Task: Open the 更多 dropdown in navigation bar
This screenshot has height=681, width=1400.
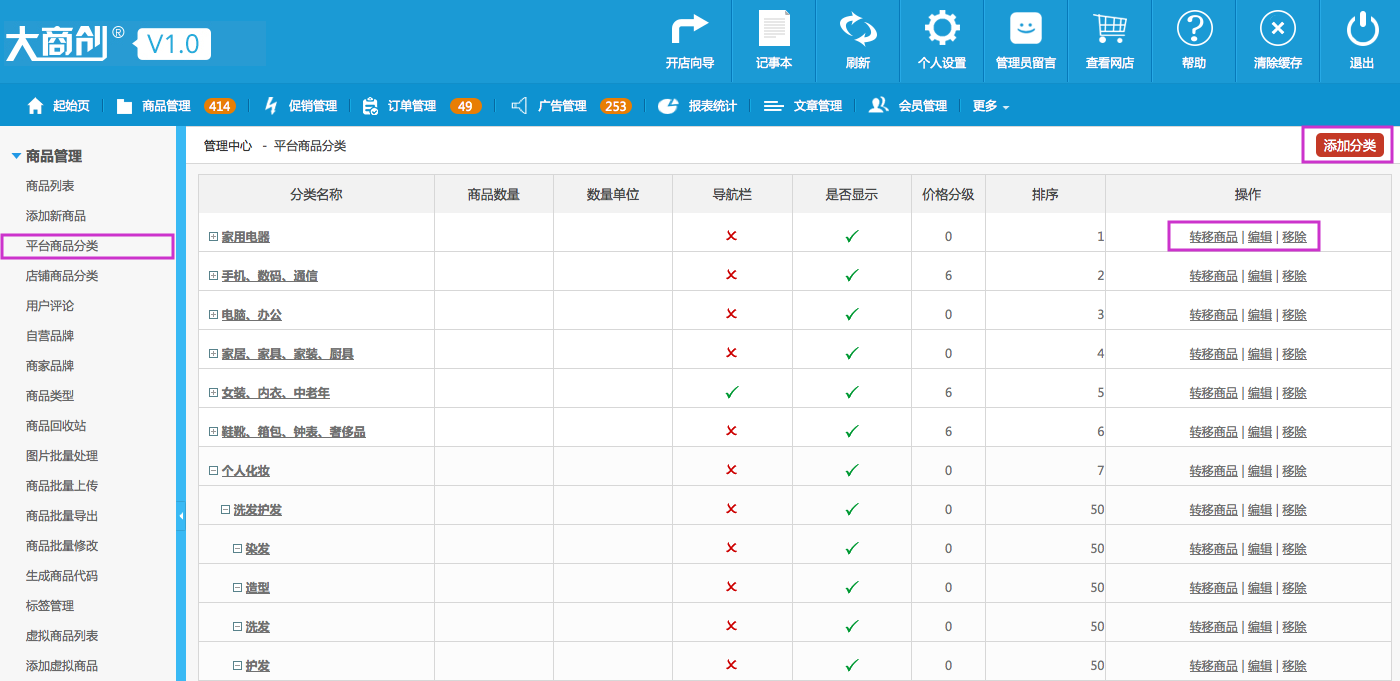Action: [990, 106]
